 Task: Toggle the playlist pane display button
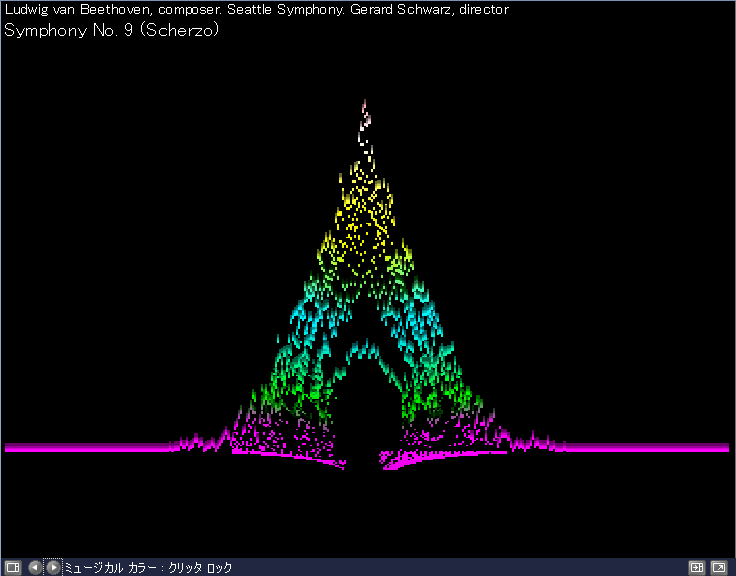click(698, 567)
